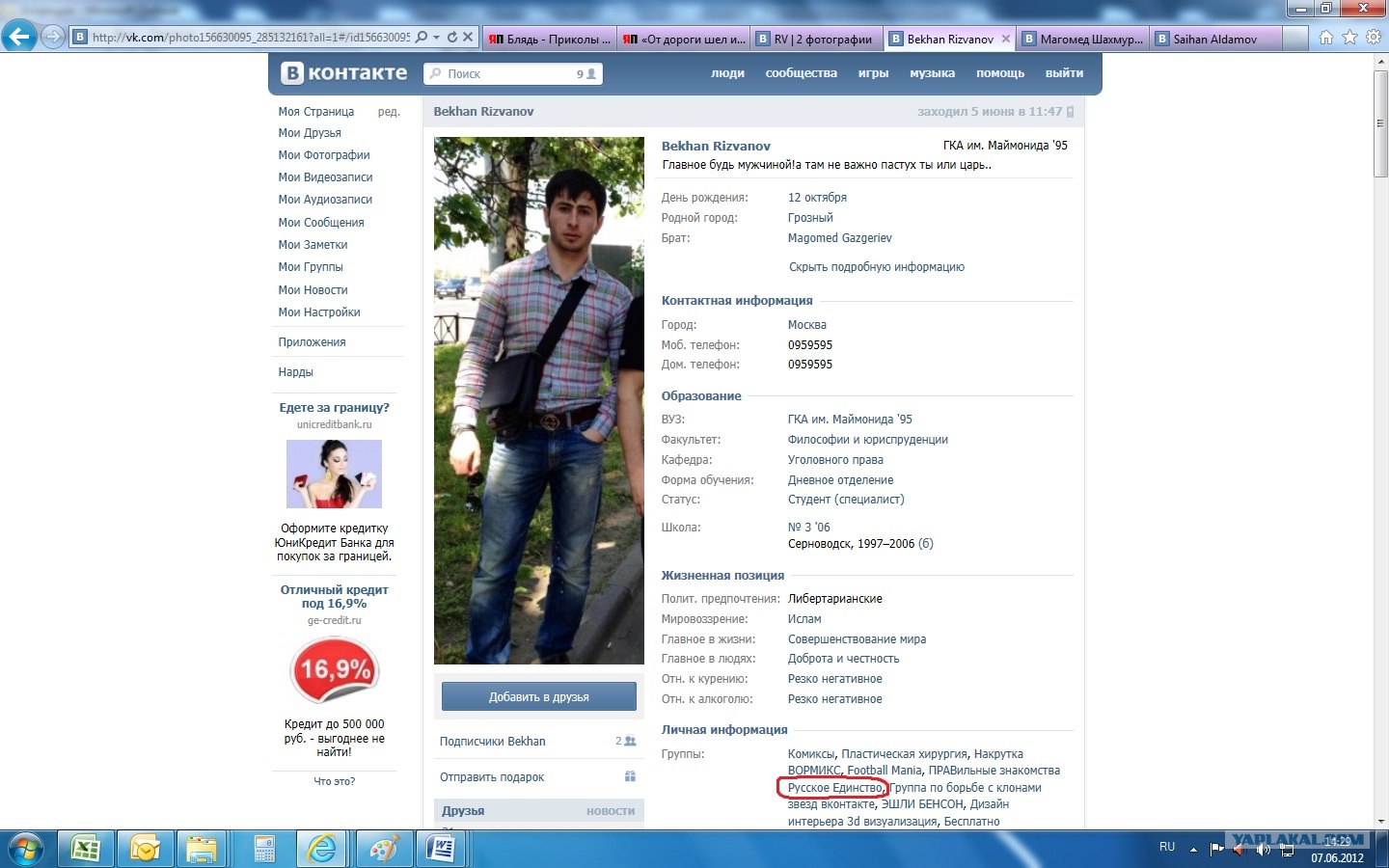Stop page loading with the X icon
The image size is (1389, 868).
pyautogui.click(x=468, y=38)
